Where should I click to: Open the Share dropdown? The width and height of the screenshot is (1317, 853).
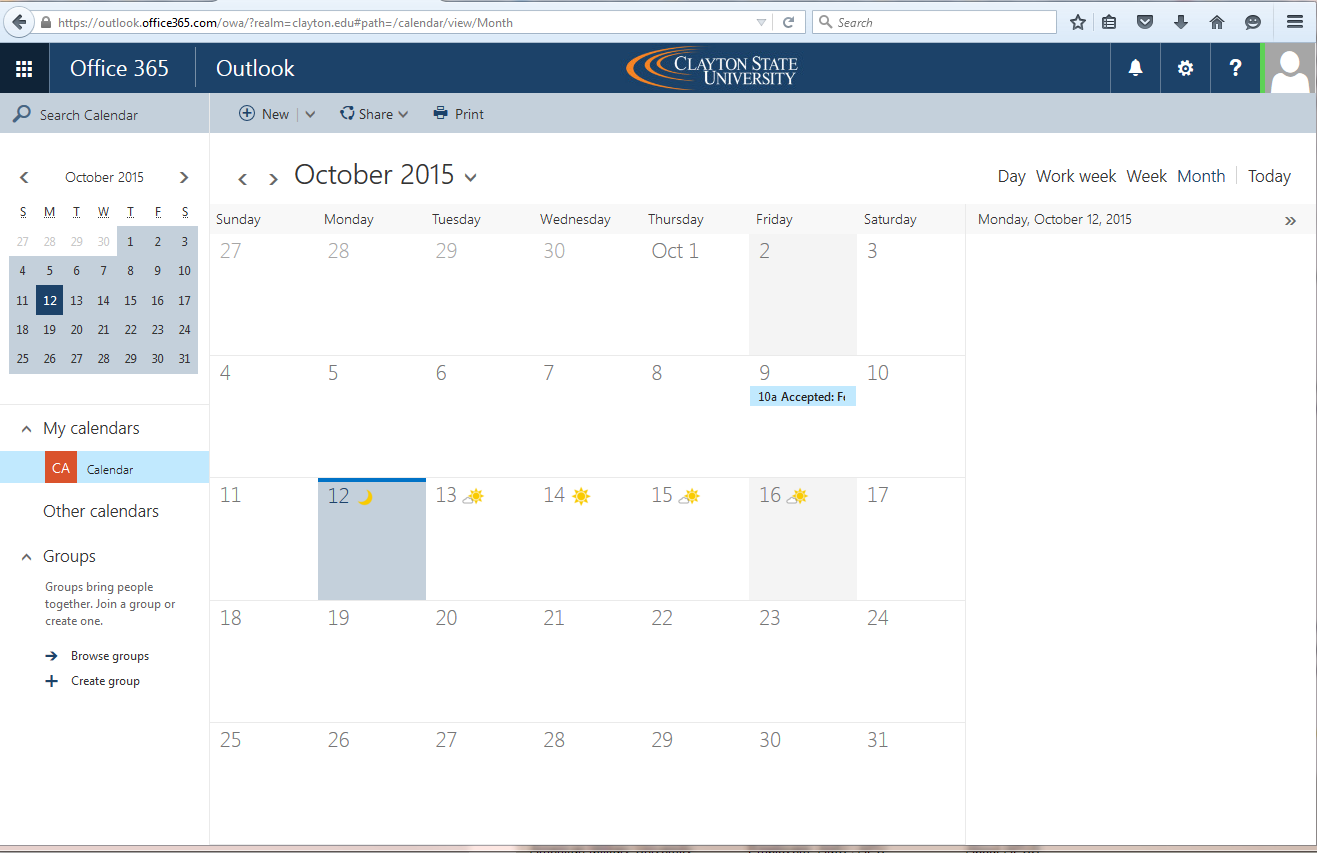tap(375, 114)
